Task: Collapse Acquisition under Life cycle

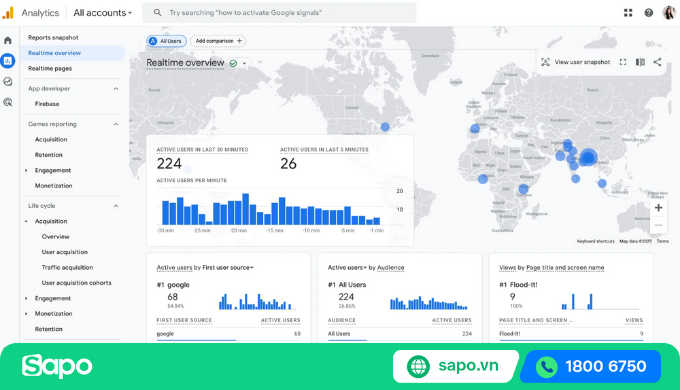Action: (26, 221)
